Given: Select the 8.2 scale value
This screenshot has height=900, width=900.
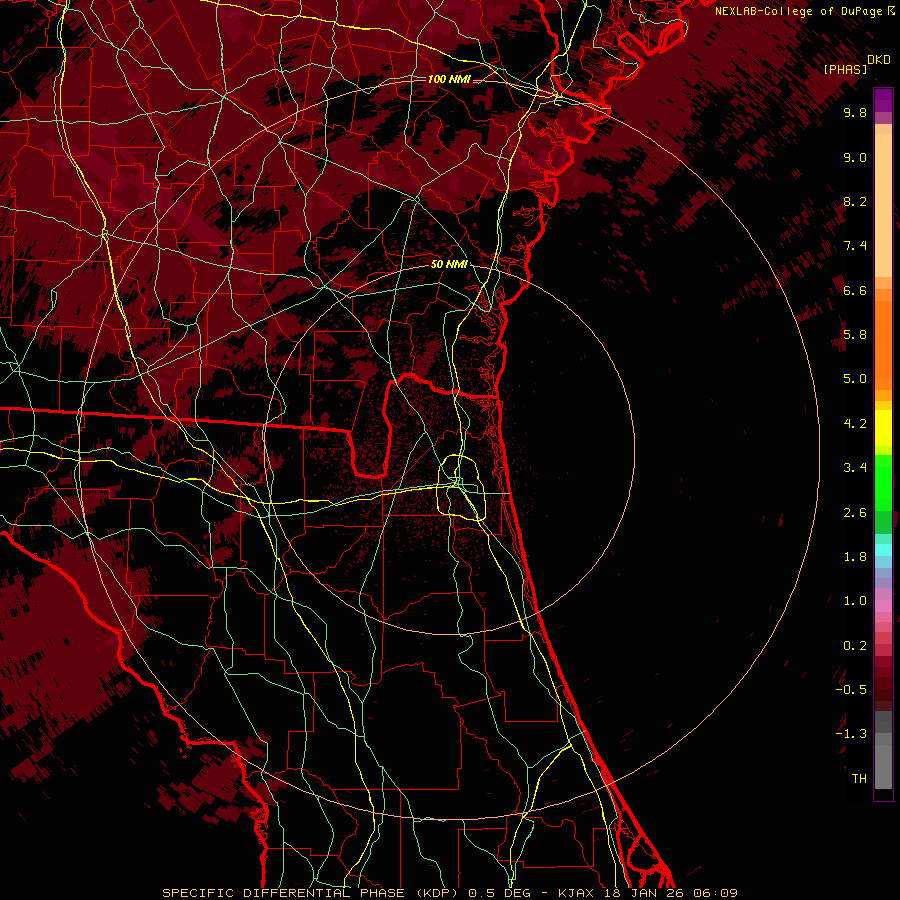Looking at the screenshot, I should pos(855,201).
